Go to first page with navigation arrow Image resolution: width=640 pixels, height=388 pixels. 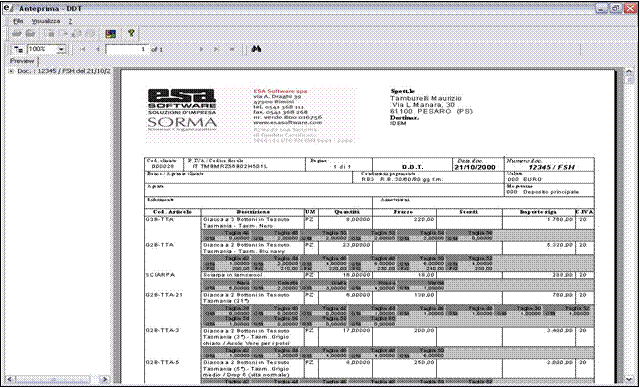[x=83, y=49]
